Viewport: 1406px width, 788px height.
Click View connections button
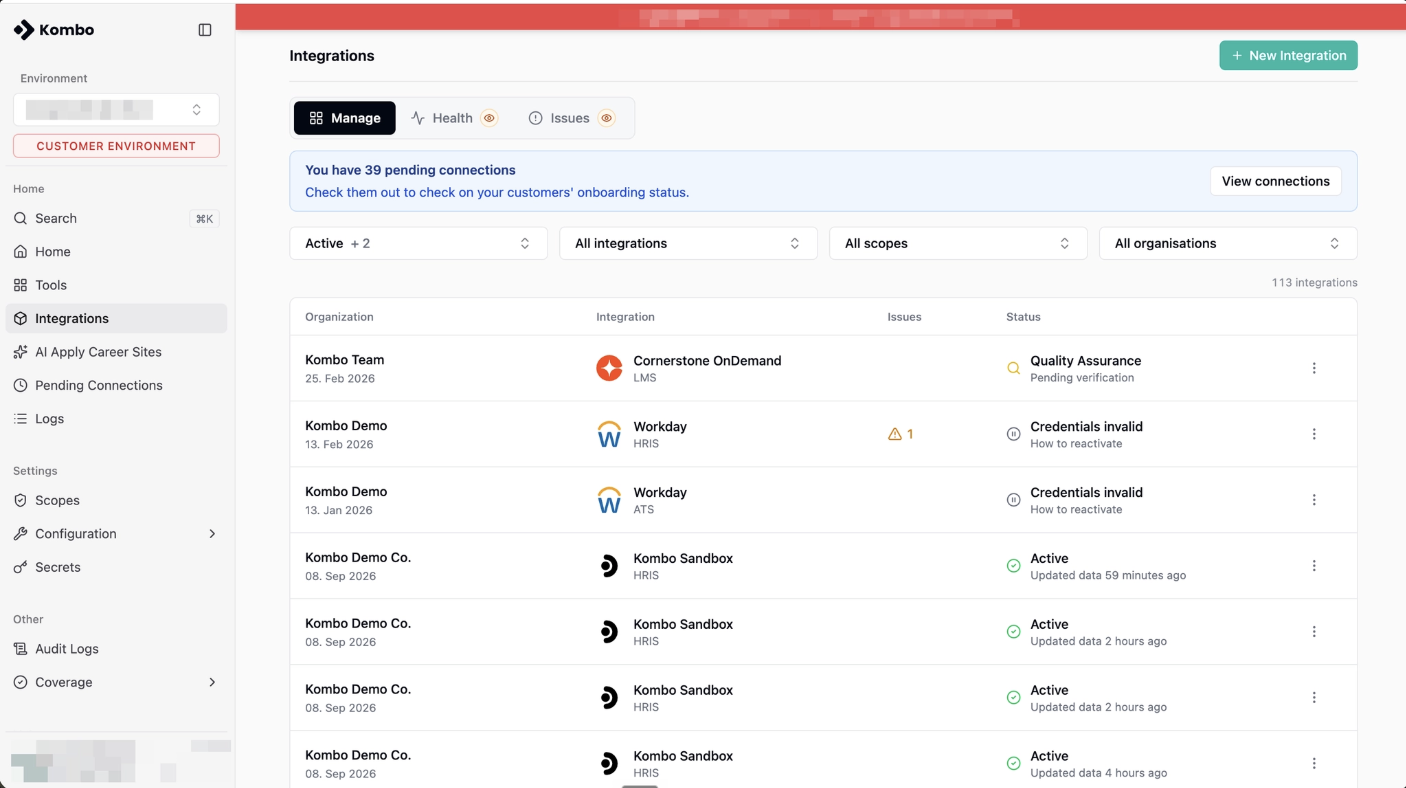pyautogui.click(x=1275, y=181)
